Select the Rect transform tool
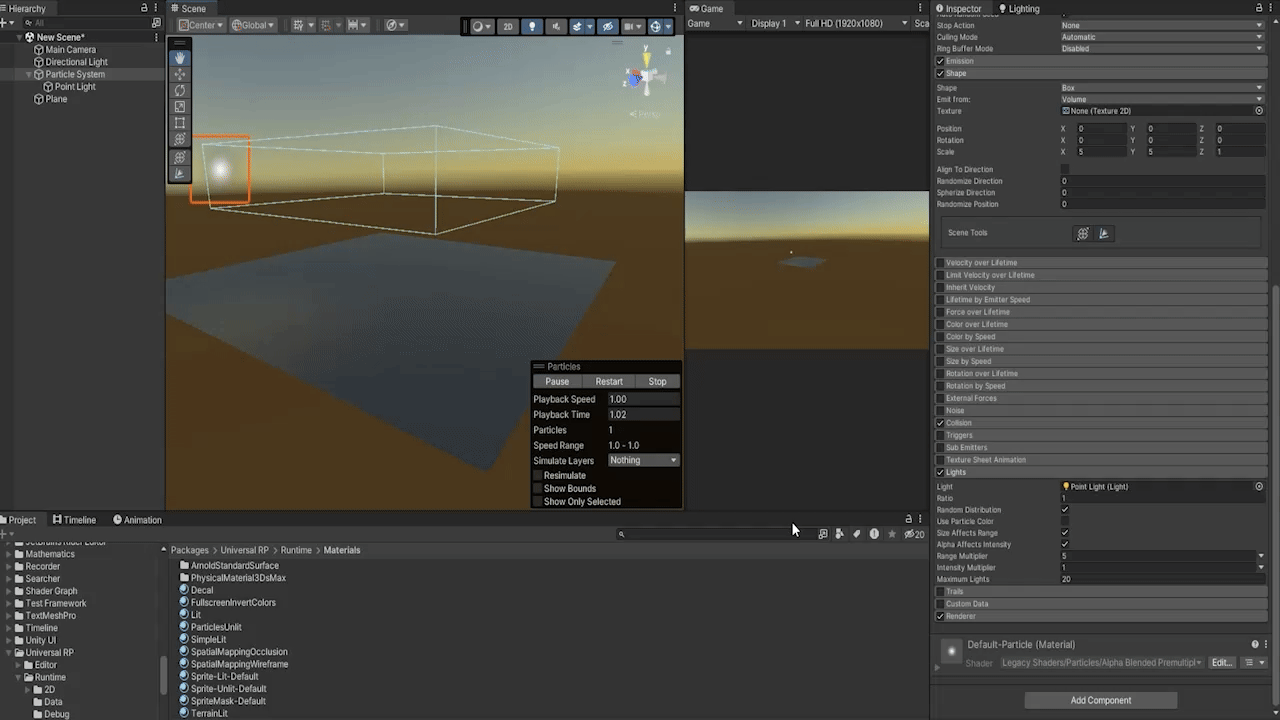The width and height of the screenshot is (1280, 720). tap(180, 123)
